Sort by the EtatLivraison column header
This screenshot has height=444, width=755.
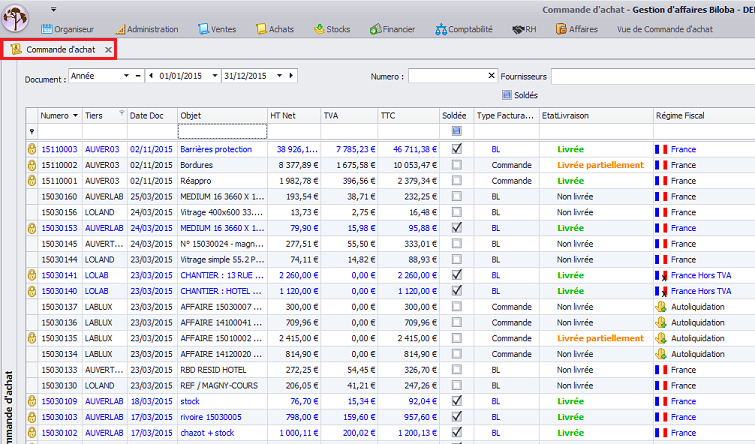(x=596, y=116)
